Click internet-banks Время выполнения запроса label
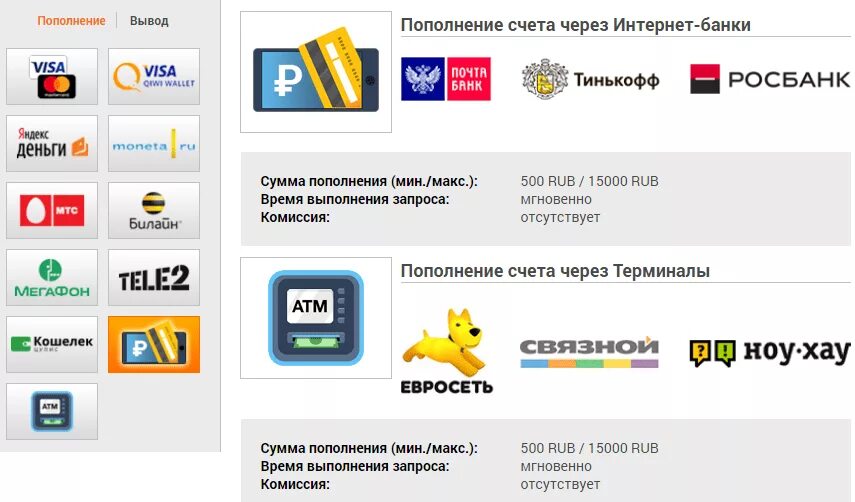Viewport: 855px width, 502px height. point(355,199)
